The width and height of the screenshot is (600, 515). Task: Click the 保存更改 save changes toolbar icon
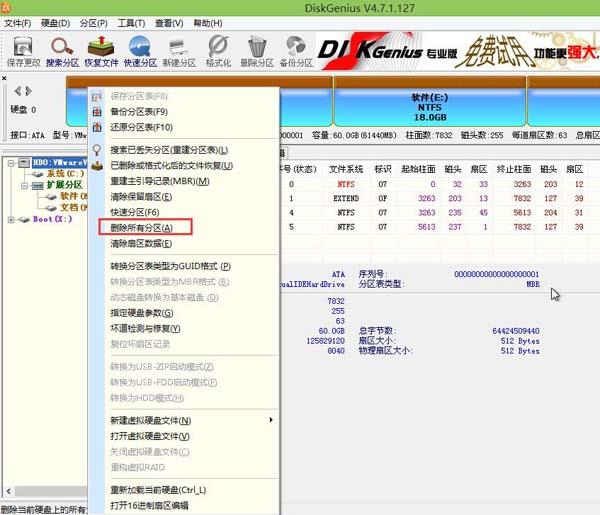coord(23,51)
